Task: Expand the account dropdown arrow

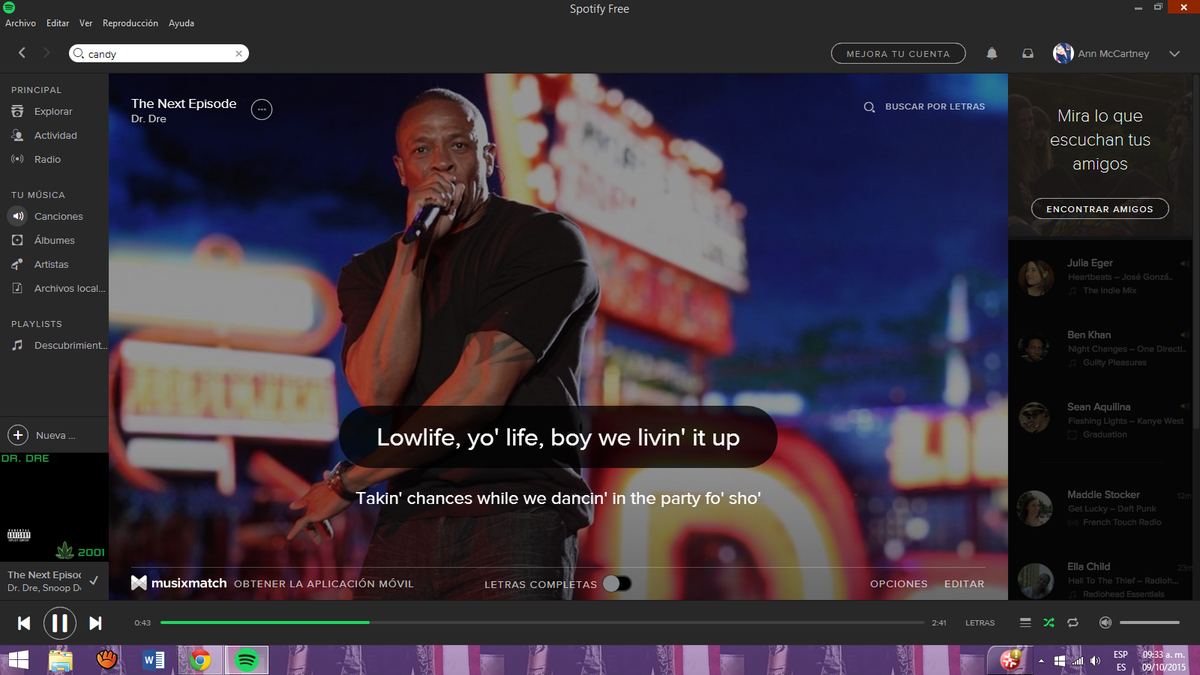Action: click(1174, 54)
